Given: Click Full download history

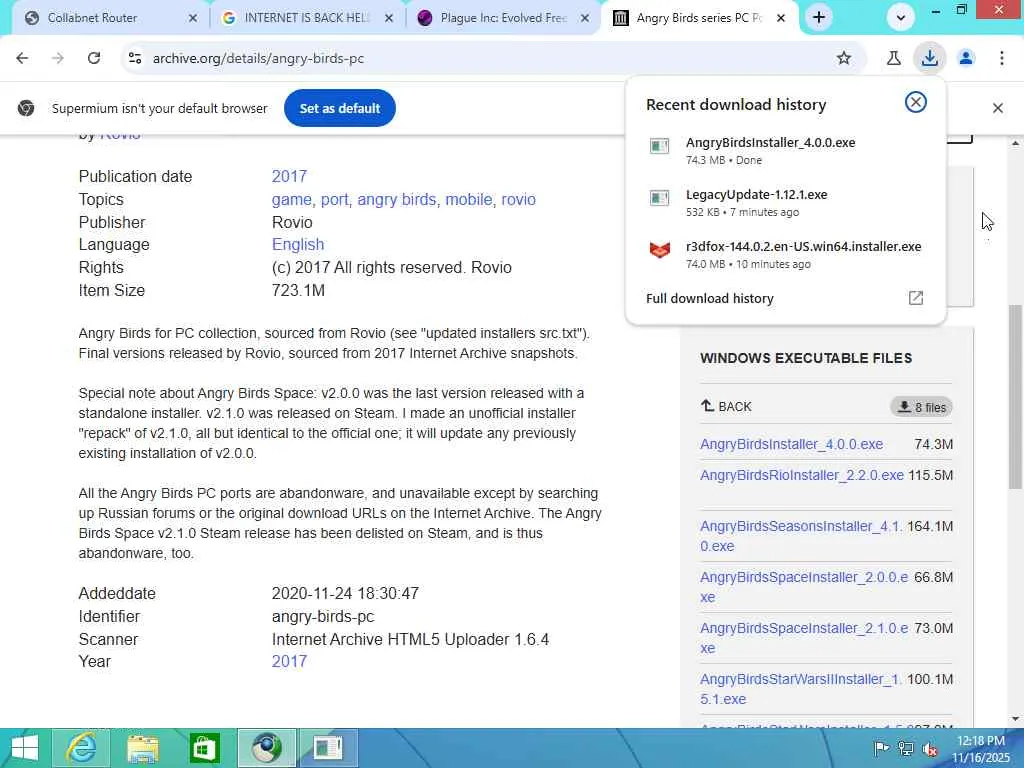Looking at the screenshot, I should pos(710,298).
